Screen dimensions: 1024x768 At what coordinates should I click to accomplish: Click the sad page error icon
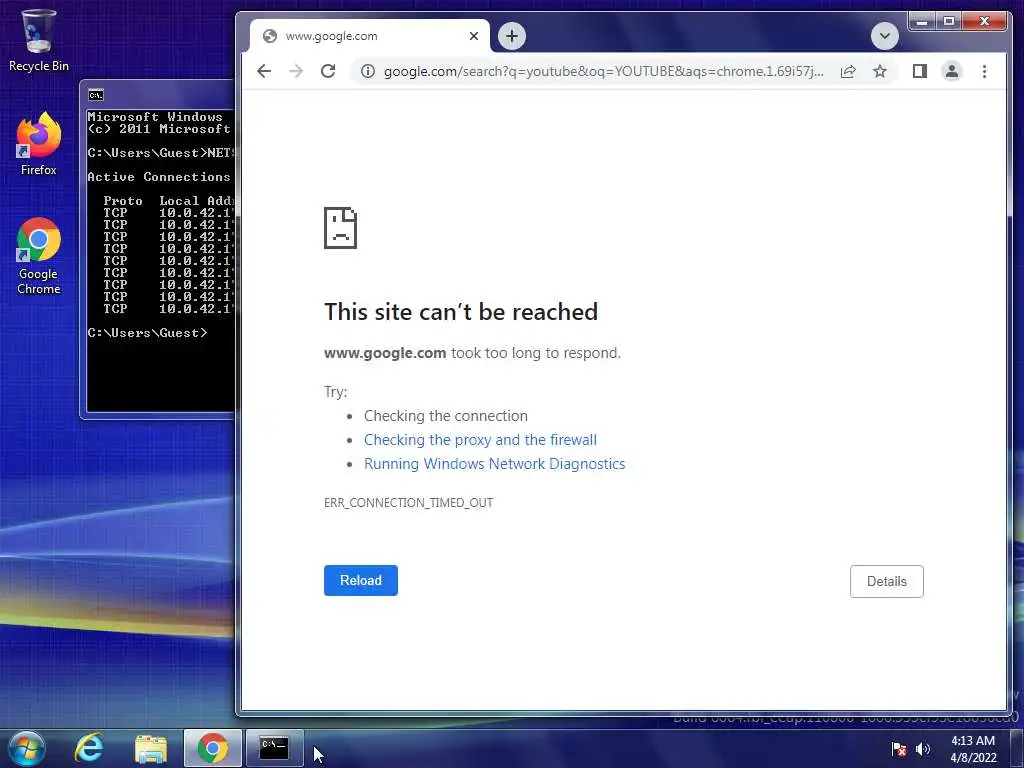click(x=340, y=228)
